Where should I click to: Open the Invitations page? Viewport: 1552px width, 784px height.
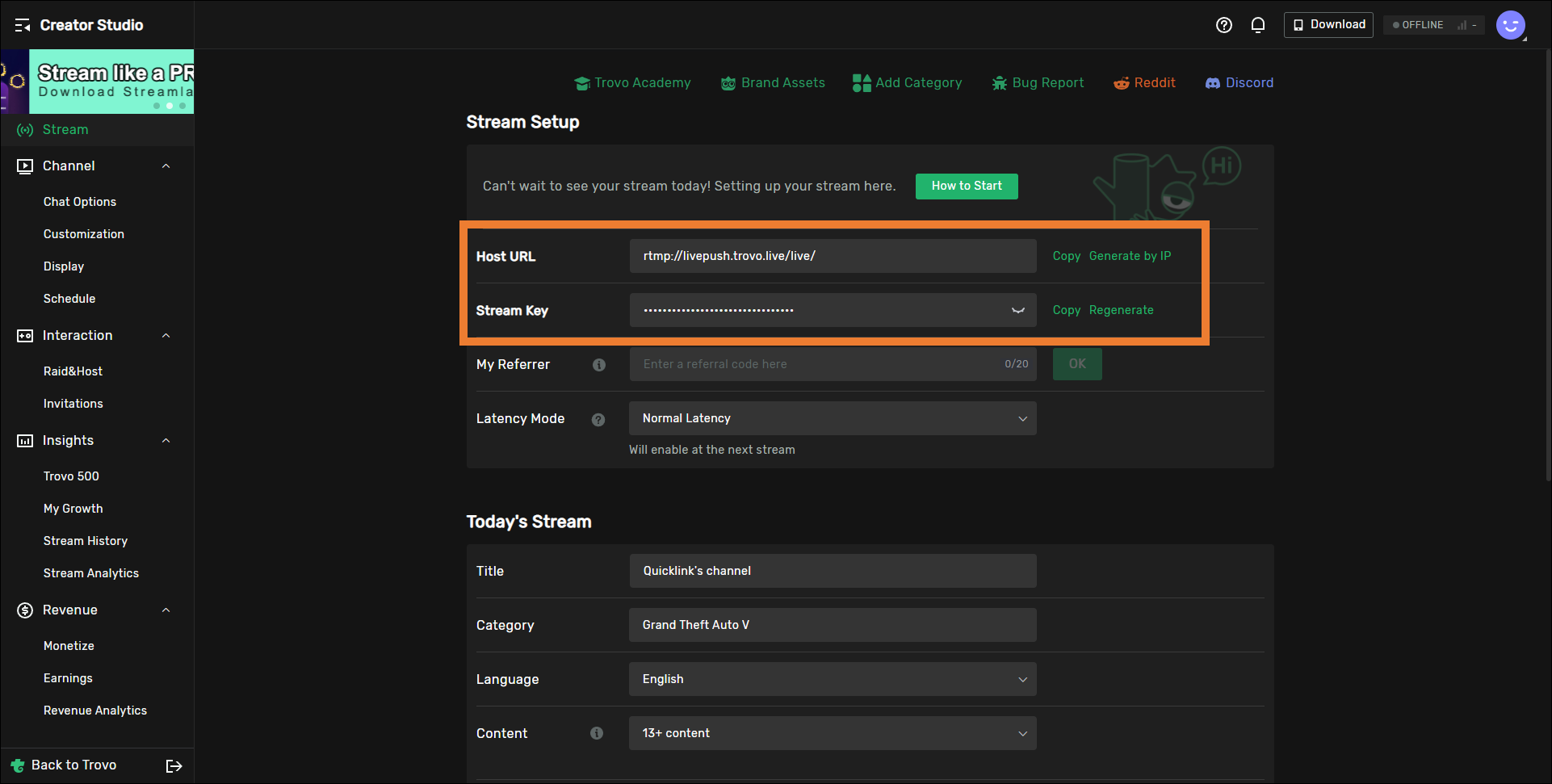[73, 404]
